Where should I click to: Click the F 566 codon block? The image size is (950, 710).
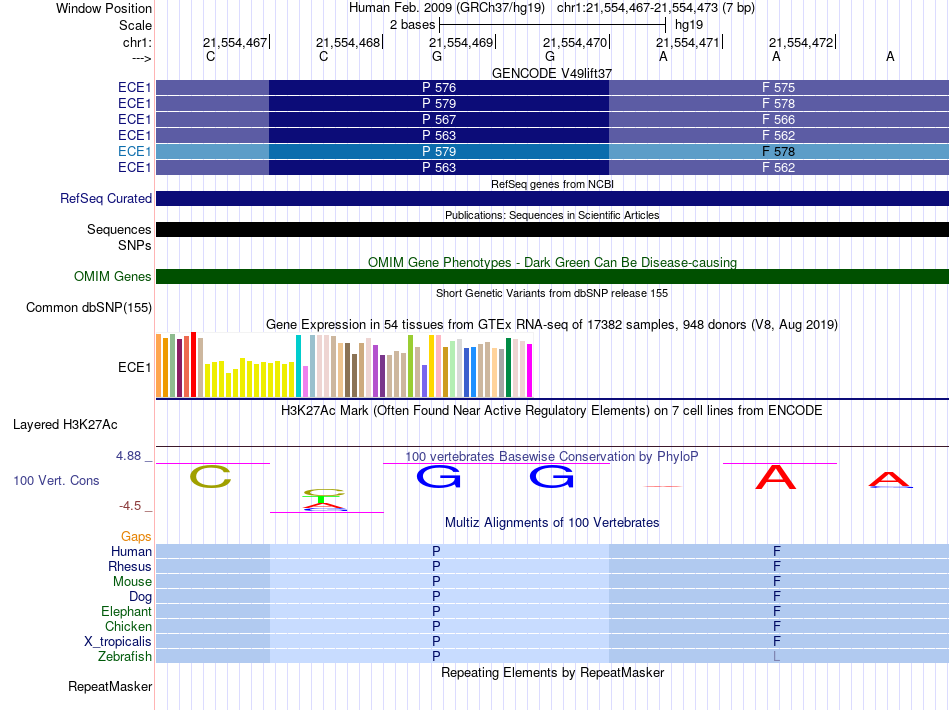pos(779,119)
